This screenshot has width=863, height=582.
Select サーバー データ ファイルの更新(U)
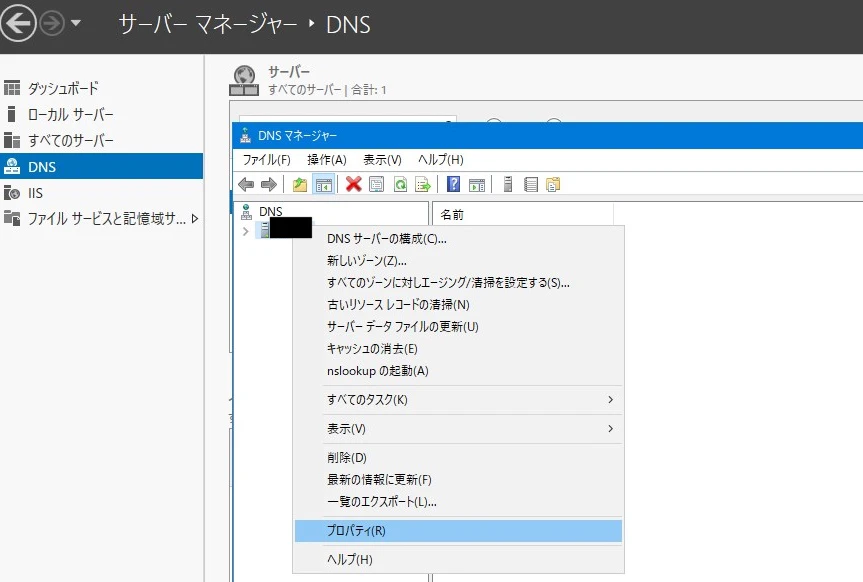458,327
